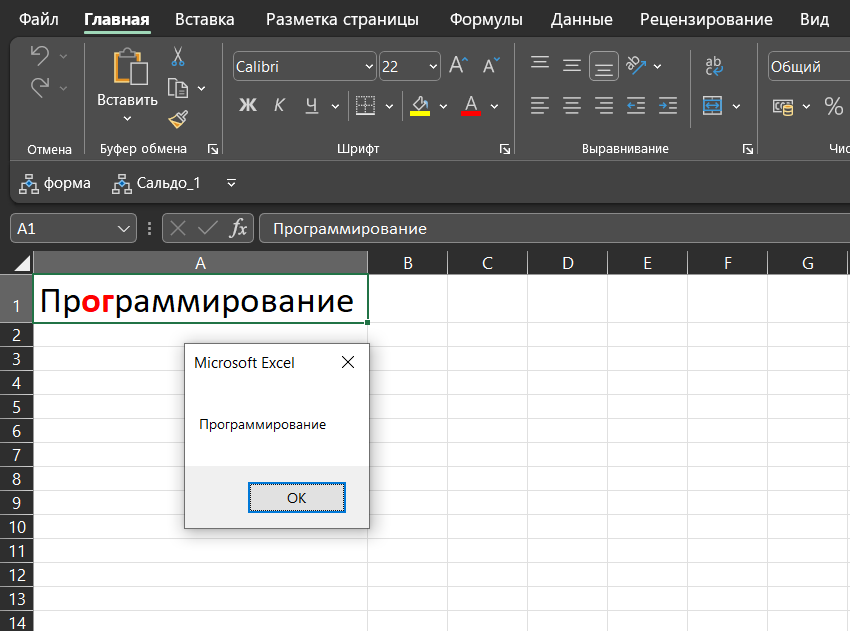Click the Insert Function fx icon
This screenshot has height=631, width=850.
pyautogui.click(x=239, y=228)
